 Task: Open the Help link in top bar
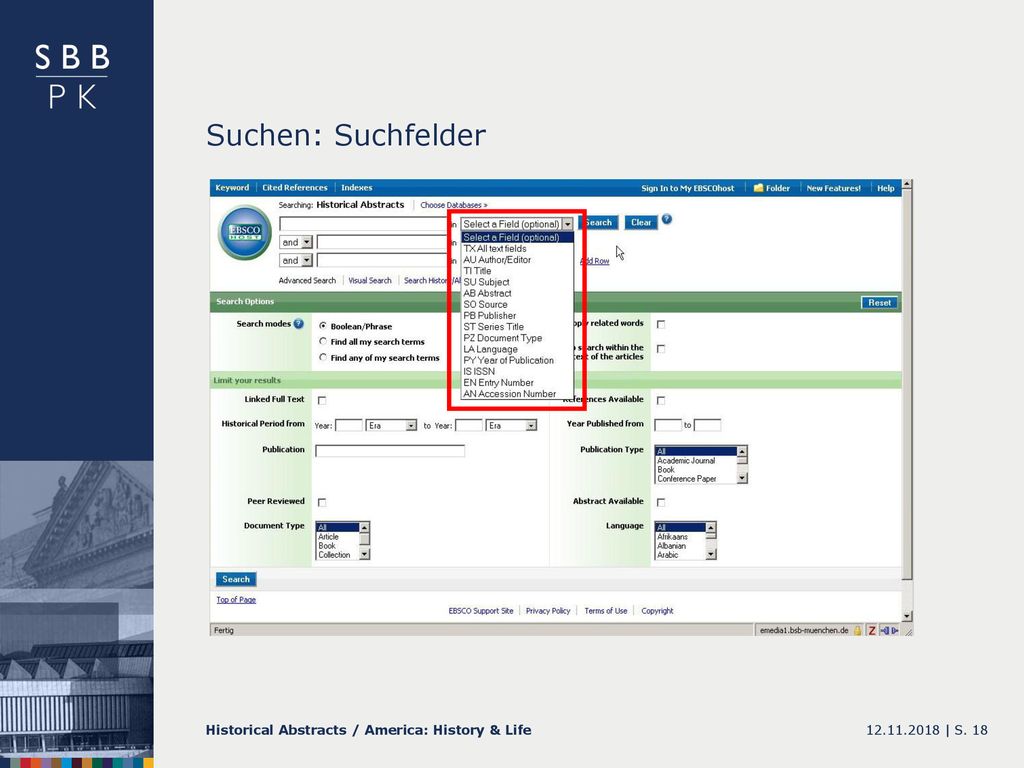coord(886,188)
